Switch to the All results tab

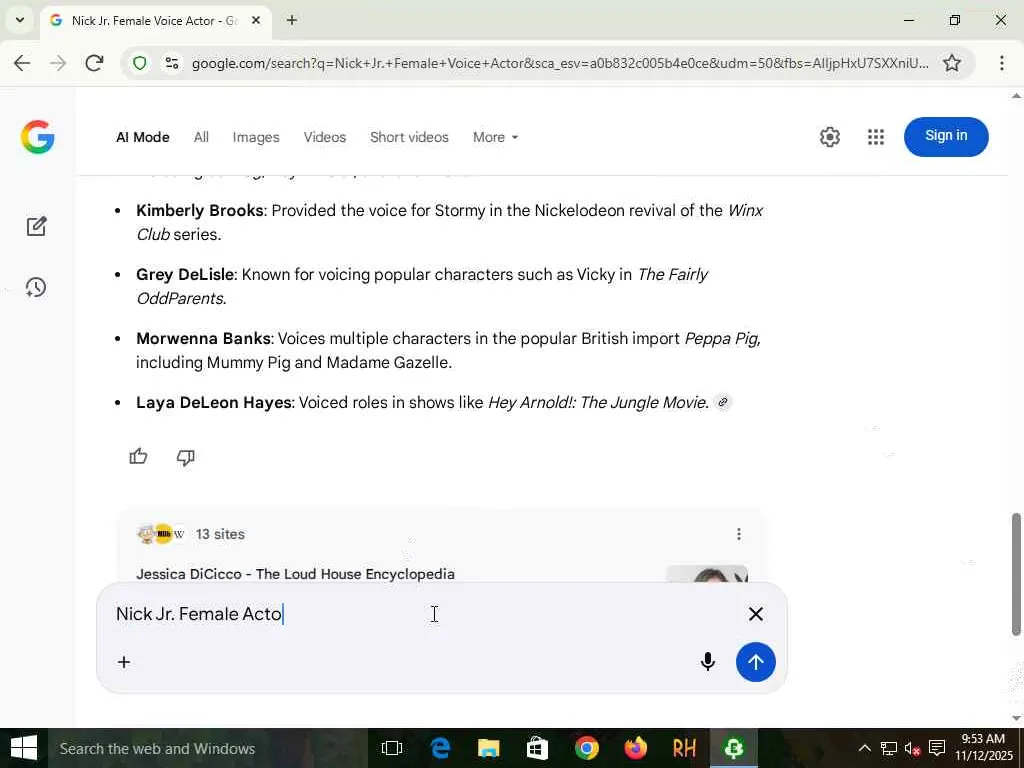coord(201,137)
